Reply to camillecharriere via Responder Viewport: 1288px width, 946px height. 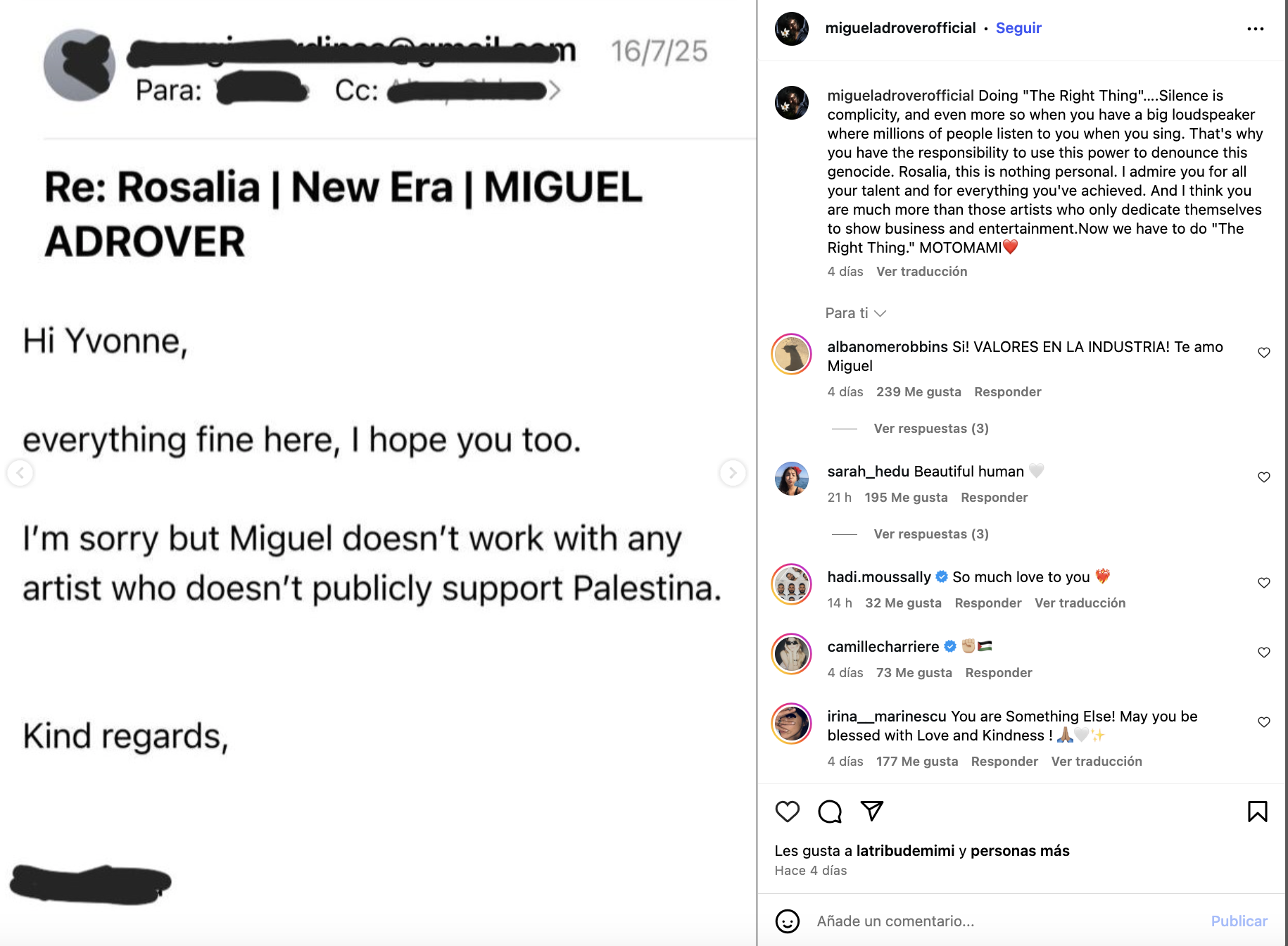[998, 672]
